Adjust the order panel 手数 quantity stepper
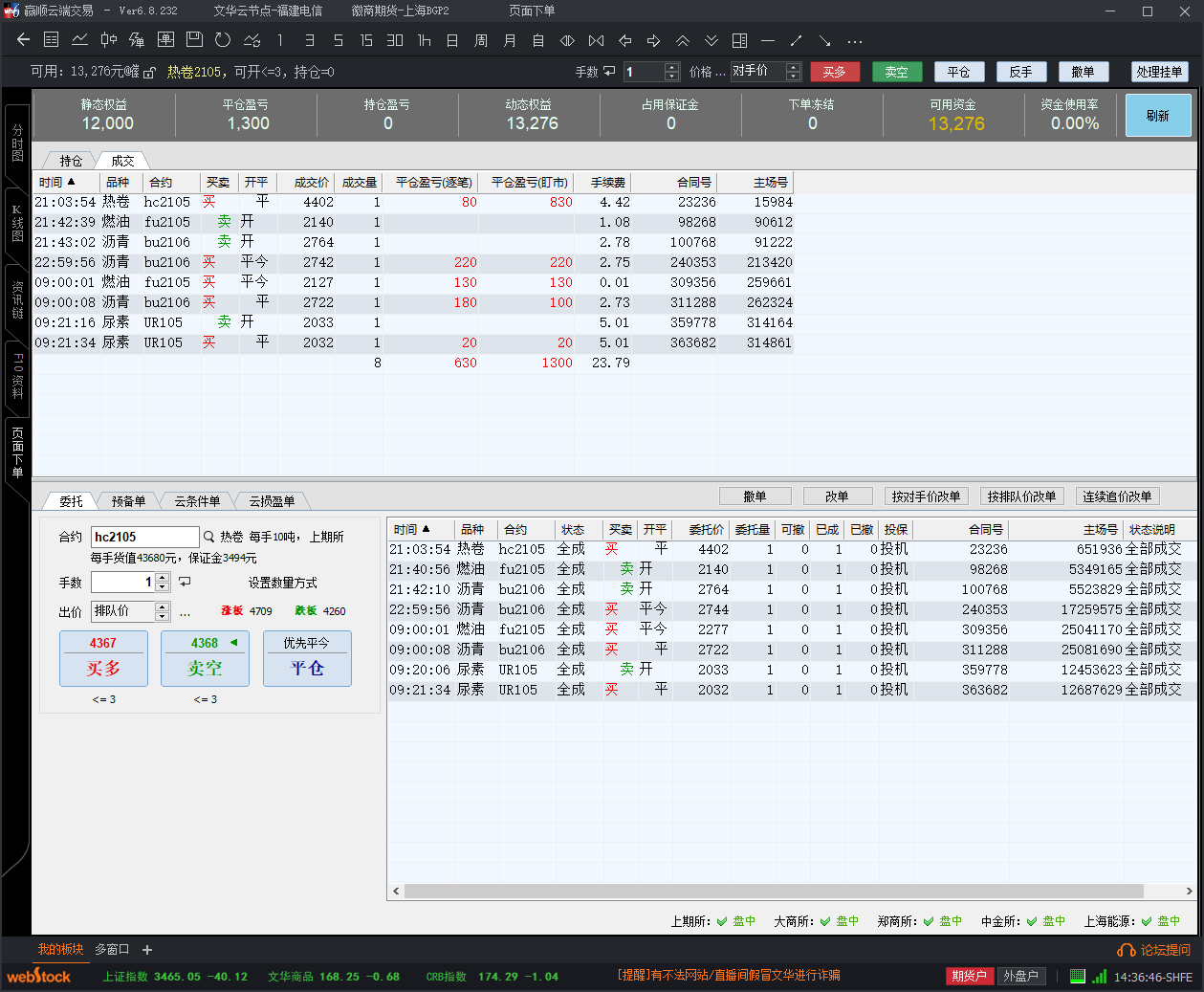The image size is (1204, 992). point(163,582)
